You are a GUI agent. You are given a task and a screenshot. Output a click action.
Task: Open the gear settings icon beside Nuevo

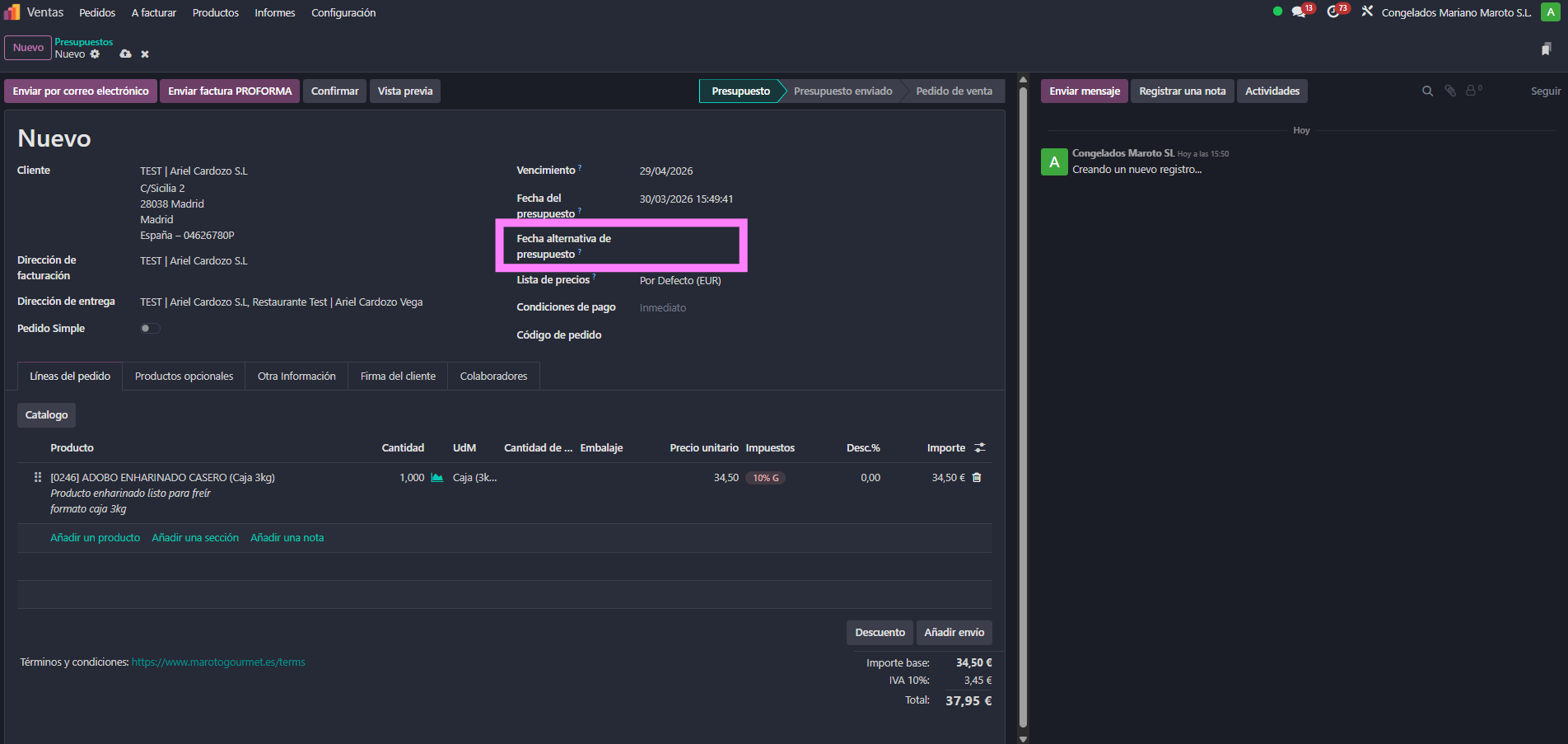[95, 54]
